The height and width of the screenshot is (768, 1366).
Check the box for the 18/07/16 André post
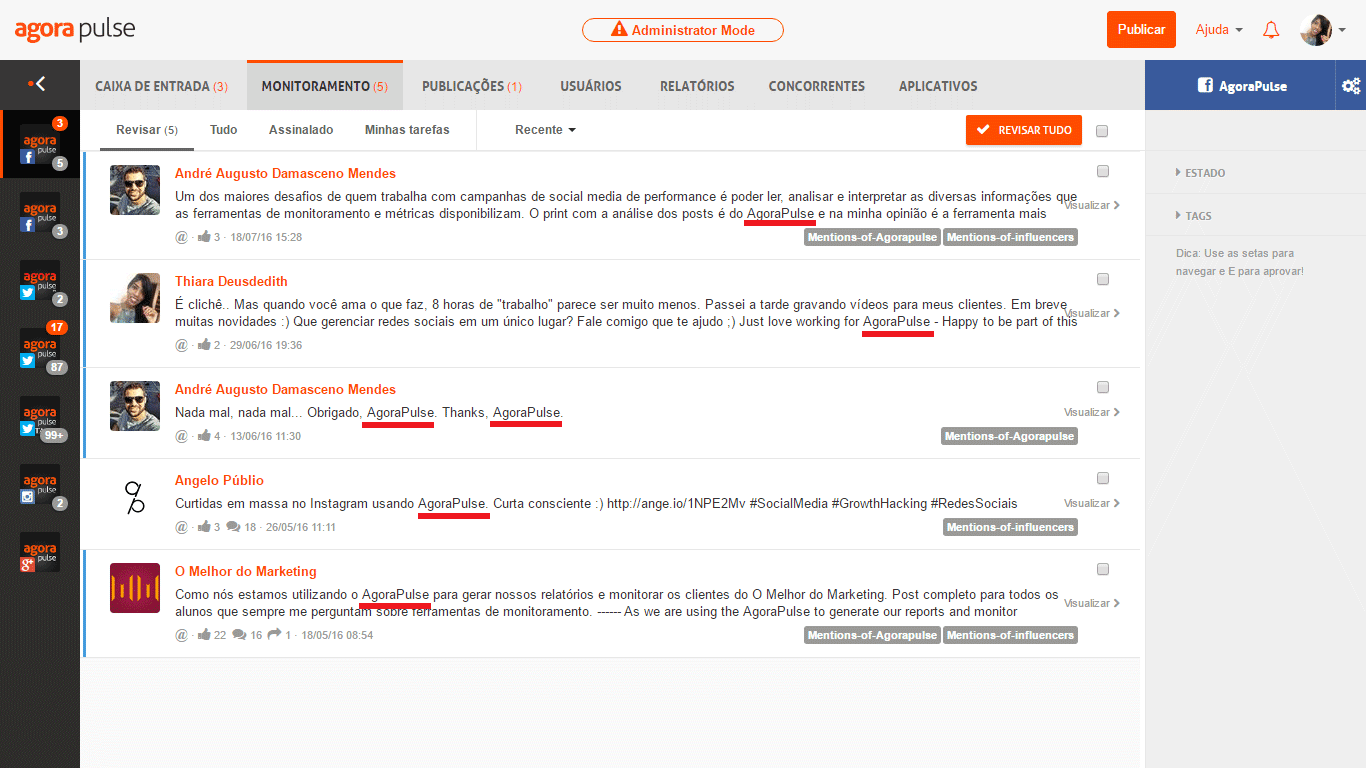coord(1103,171)
